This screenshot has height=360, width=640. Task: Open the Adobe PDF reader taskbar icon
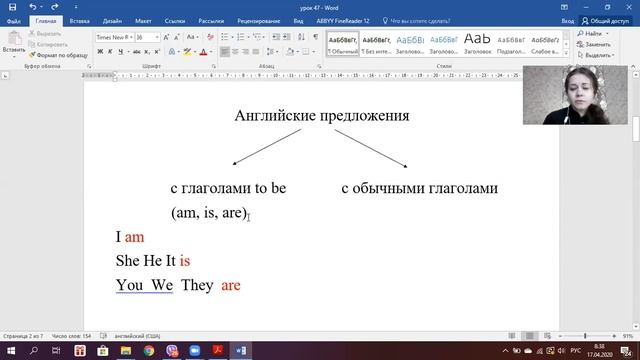pyautogui.click(x=218, y=351)
